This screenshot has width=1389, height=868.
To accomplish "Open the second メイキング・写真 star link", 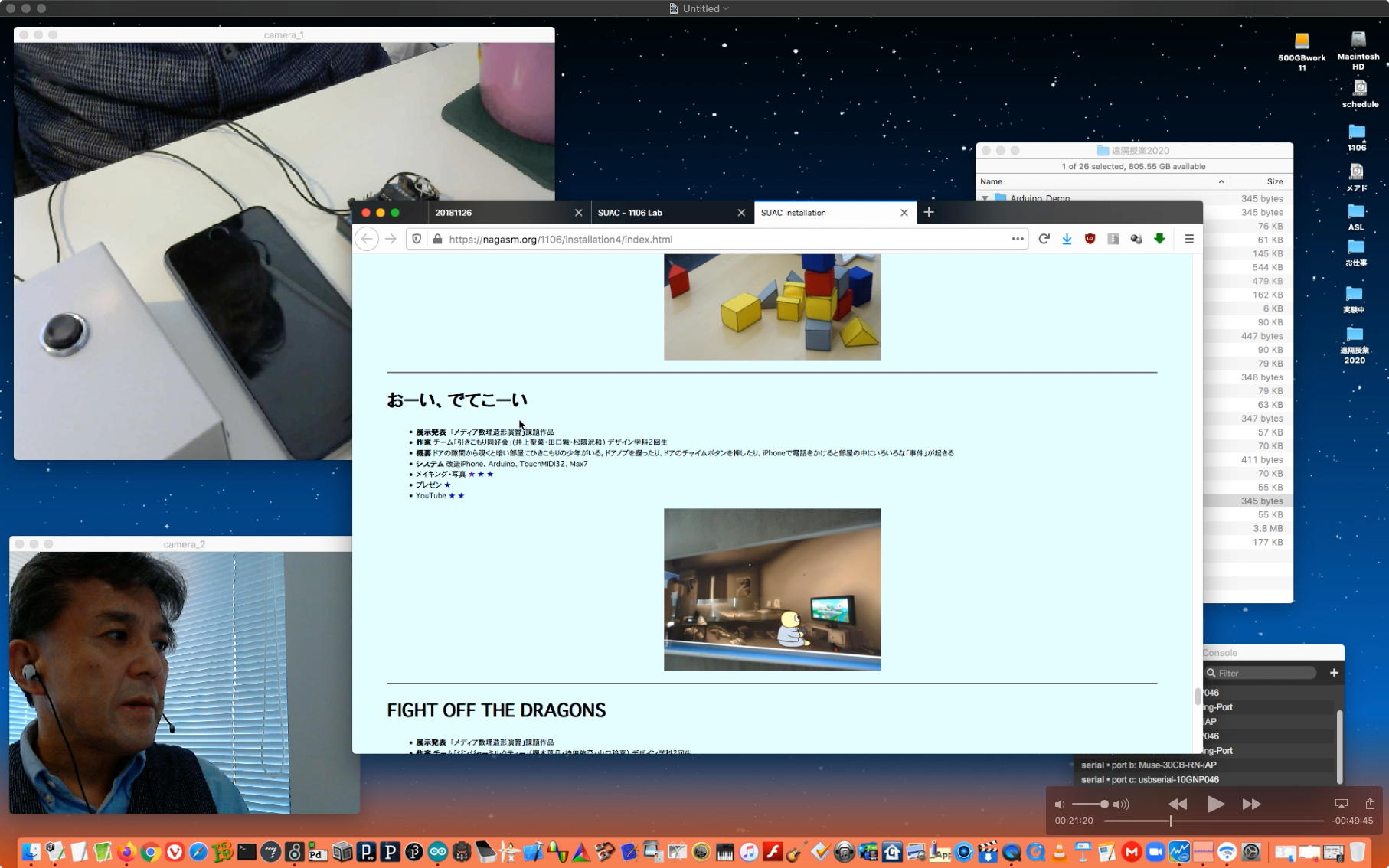I will coord(481,474).
